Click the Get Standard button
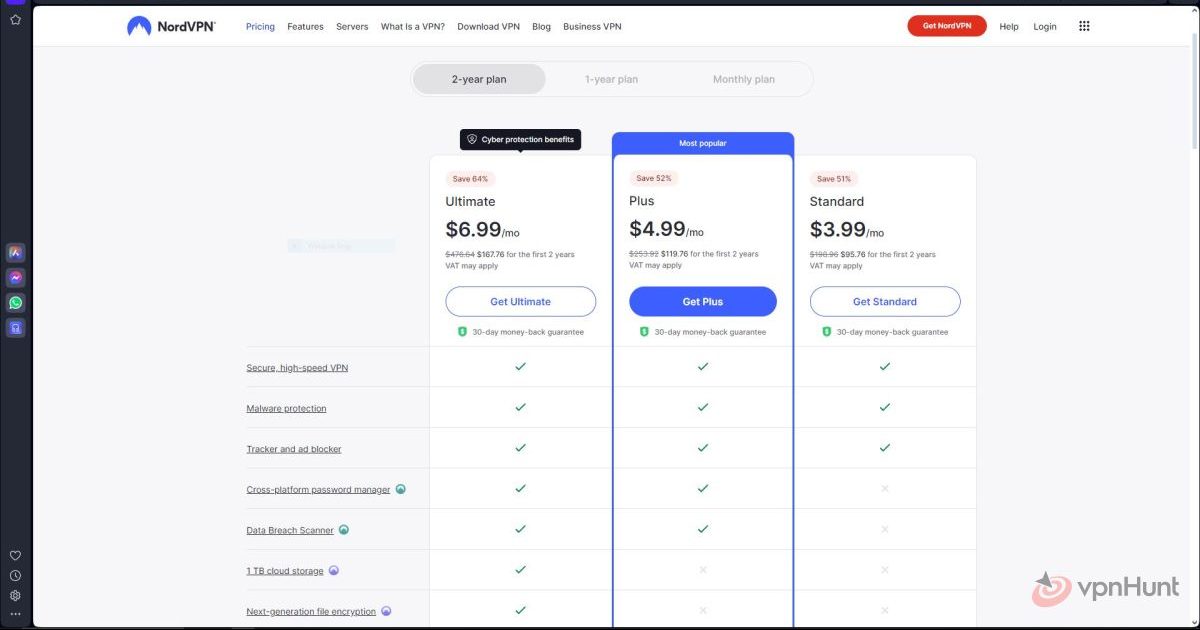The height and width of the screenshot is (630, 1200). coord(885,301)
